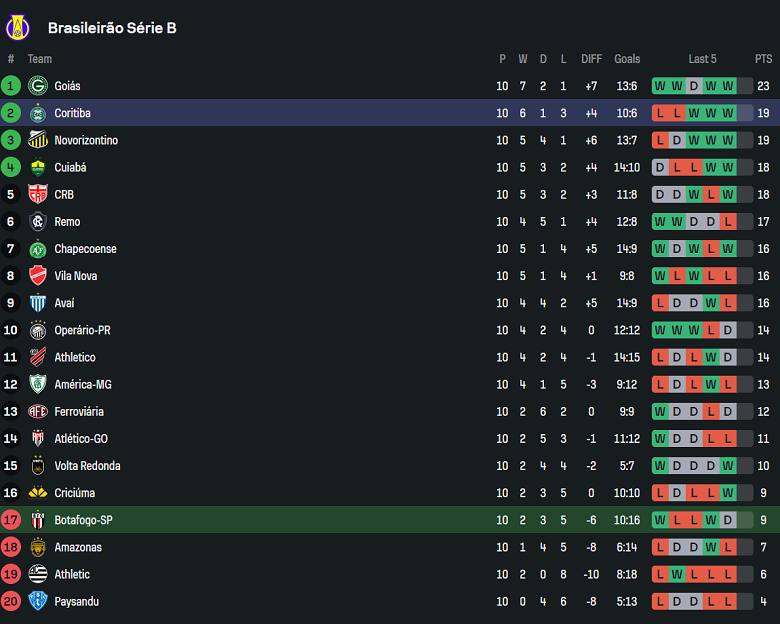Click the Athletico team badge icon
This screenshot has height=624, width=780.
point(38,357)
